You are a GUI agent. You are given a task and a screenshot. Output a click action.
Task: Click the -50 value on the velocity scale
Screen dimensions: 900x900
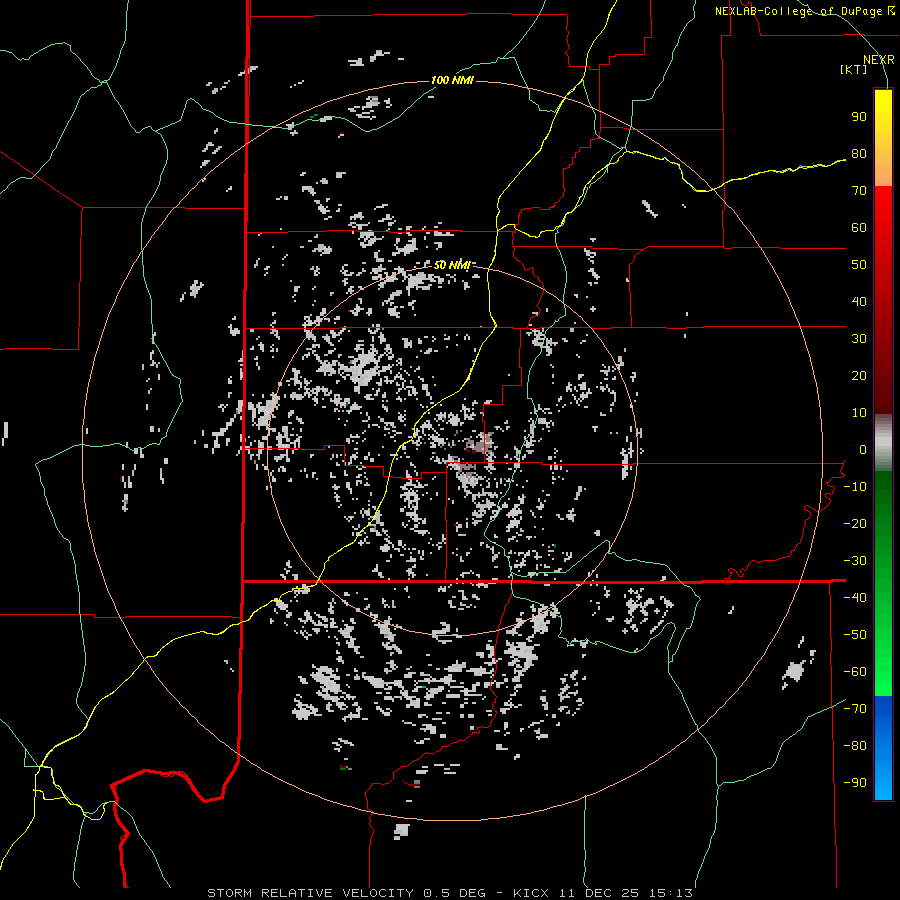(855, 635)
